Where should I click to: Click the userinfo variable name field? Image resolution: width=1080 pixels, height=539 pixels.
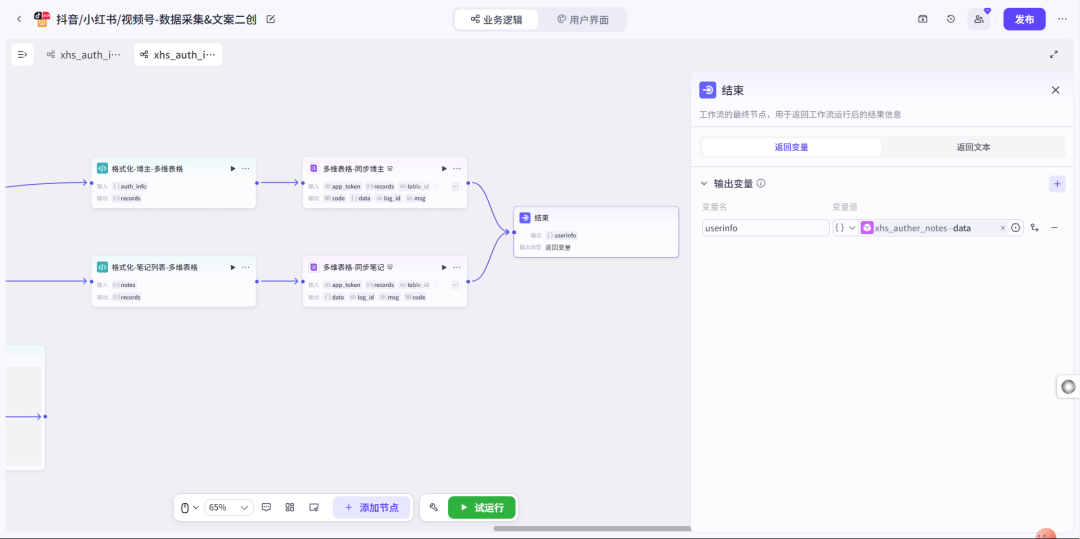764,228
